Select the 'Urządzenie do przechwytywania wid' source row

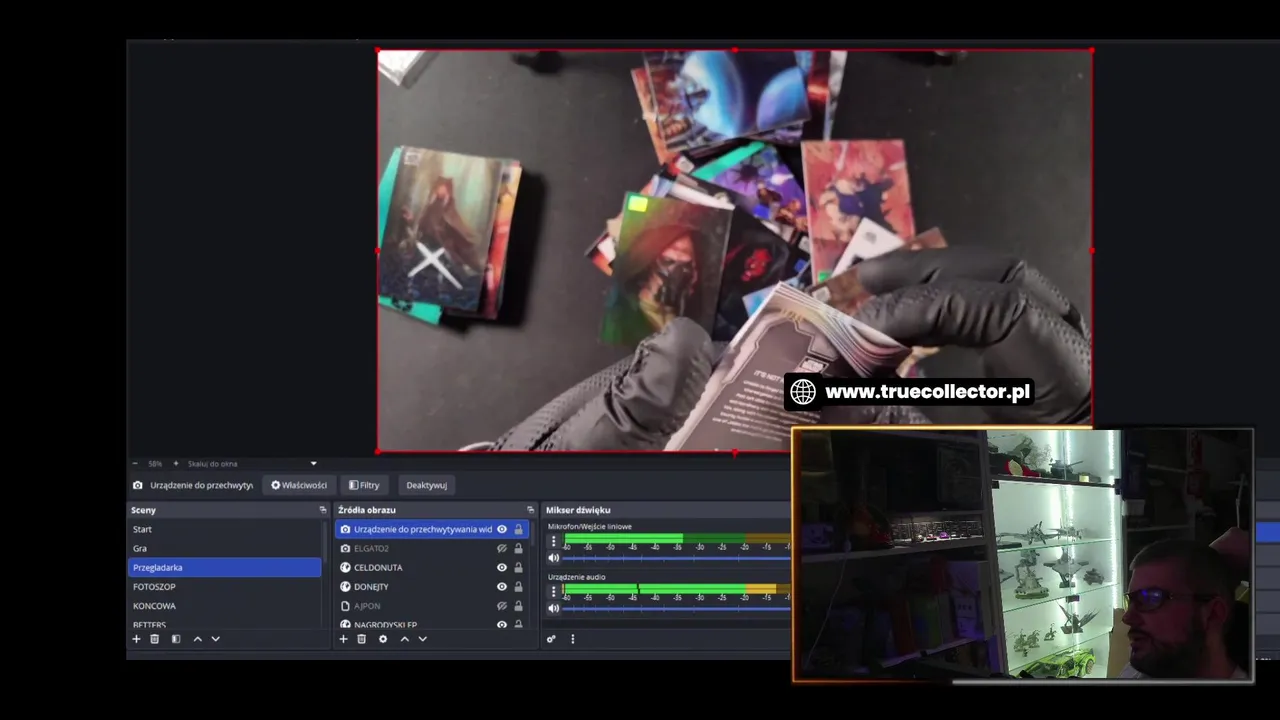tap(431, 529)
